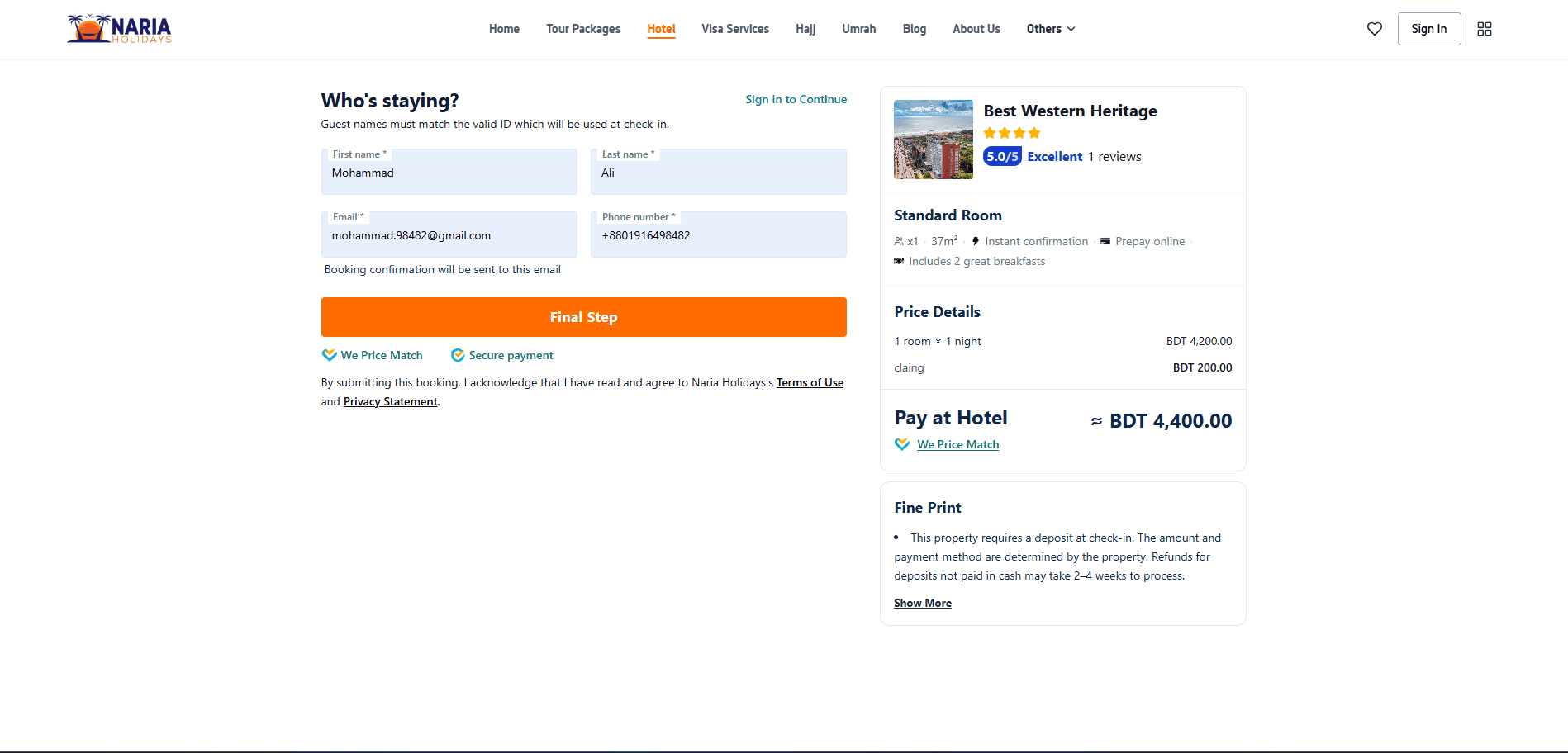Select the Hotel navigation tab
Viewport: 1568px width, 753px height.
click(661, 29)
